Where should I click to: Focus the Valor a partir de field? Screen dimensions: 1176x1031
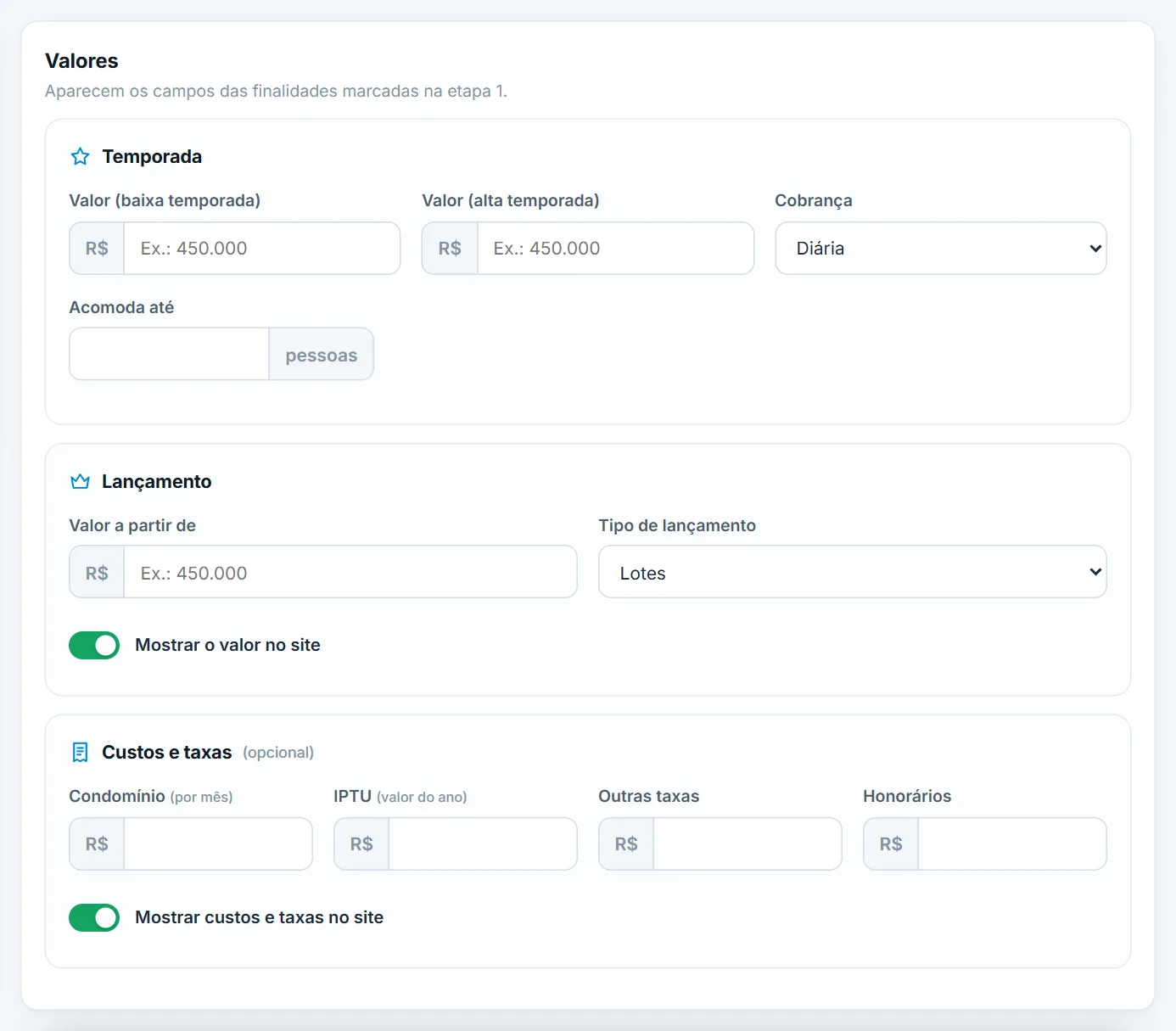coord(350,572)
